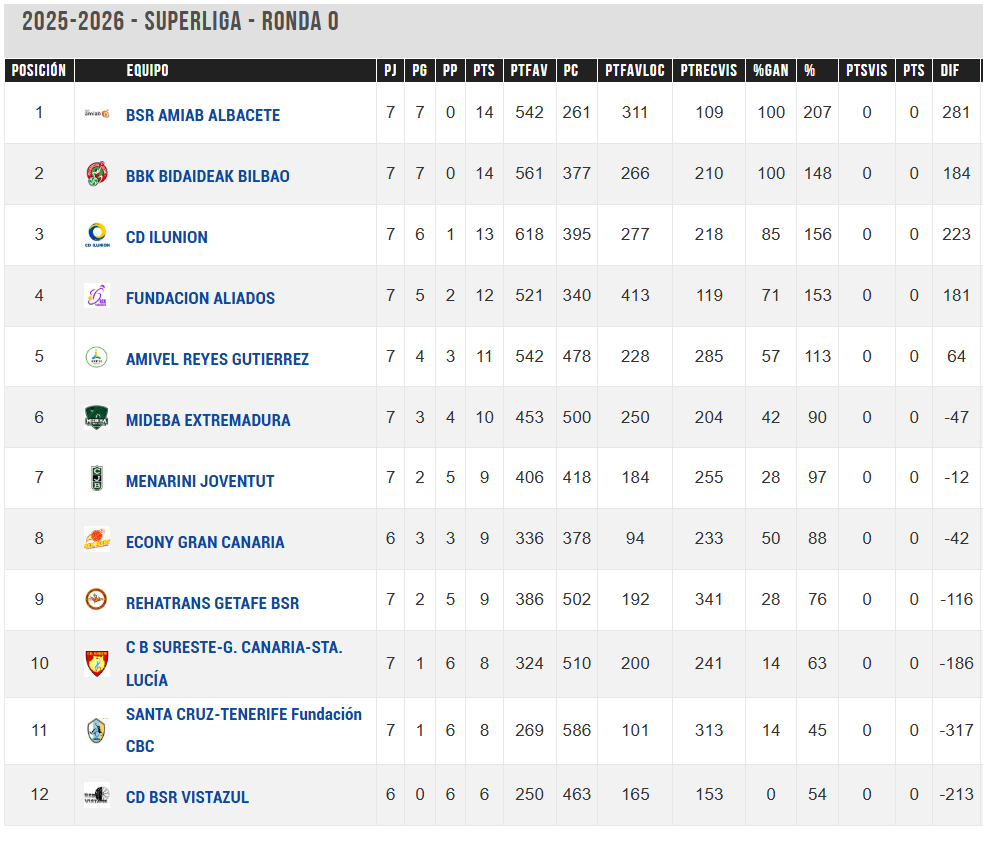The width and height of the screenshot is (983, 844).
Task: Click the BSR Amiab Albacete team logo
Action: point(97,114)
